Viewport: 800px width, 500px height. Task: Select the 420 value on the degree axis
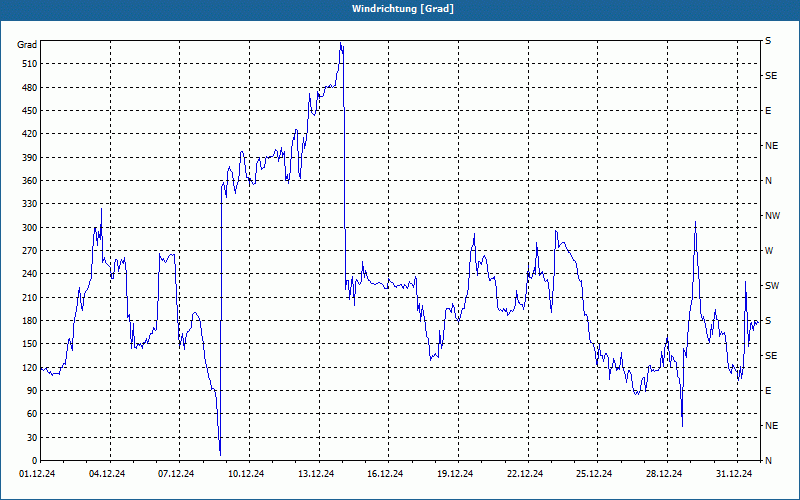(30, 134)
